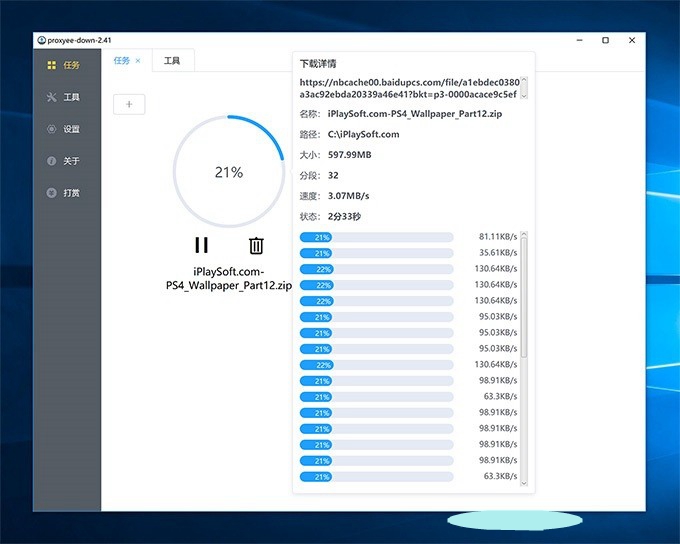Click the remaining time 2分33秒
This screenshot has height=544, width=680.
point(344,216)
